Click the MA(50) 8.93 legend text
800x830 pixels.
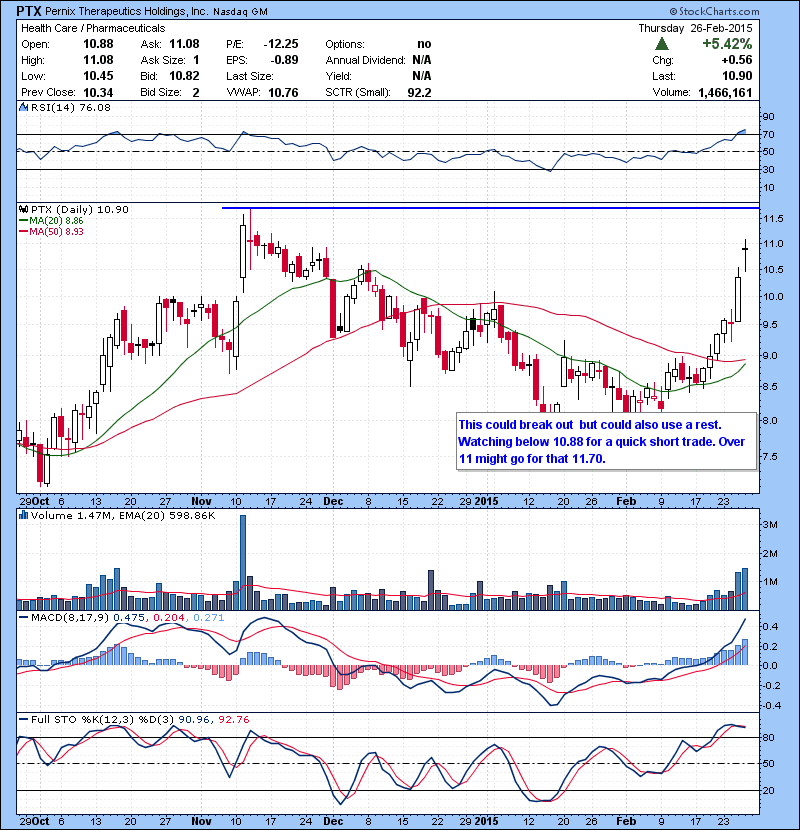tap(56, 231)
